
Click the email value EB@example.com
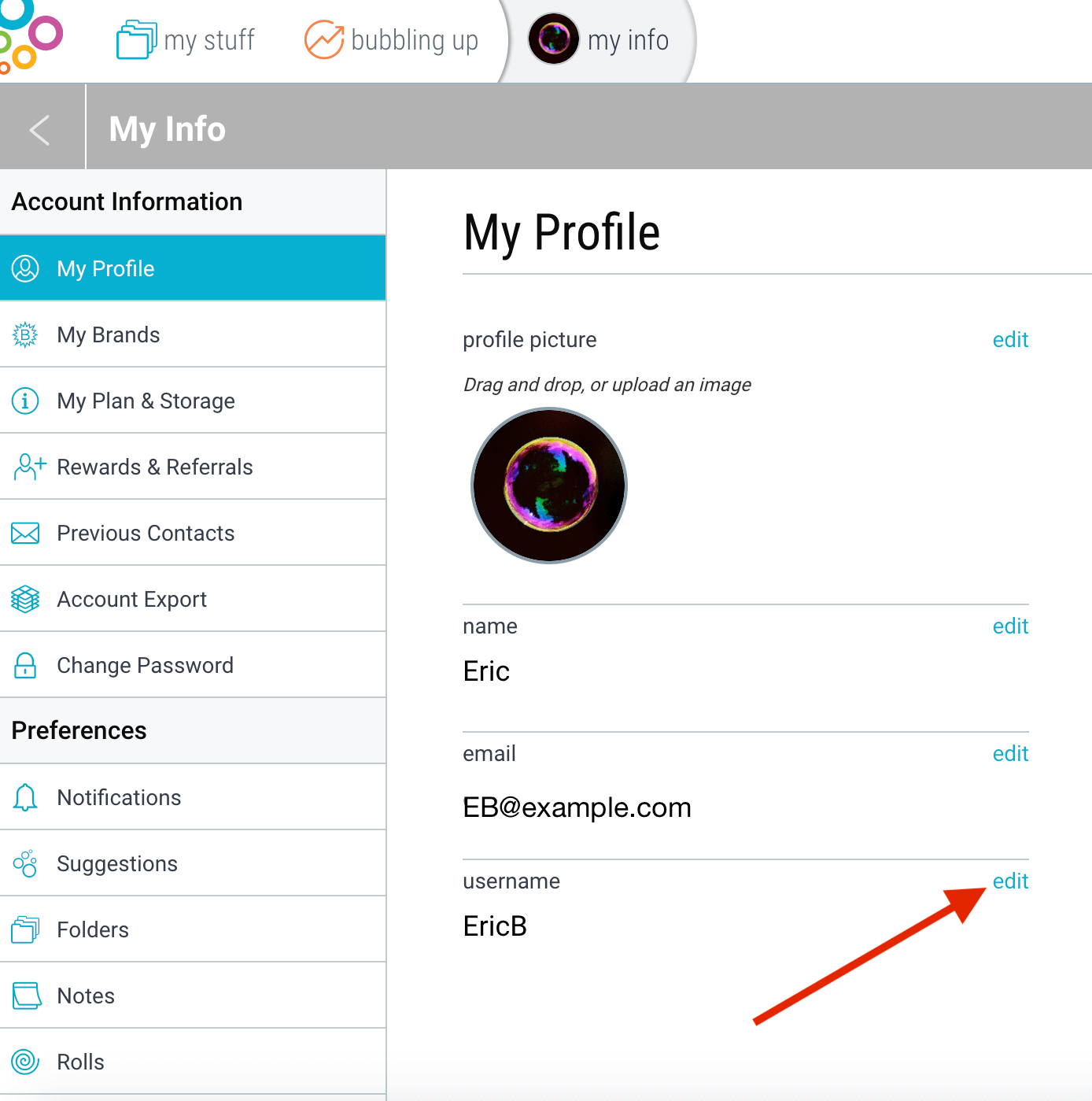click(577, 807)
